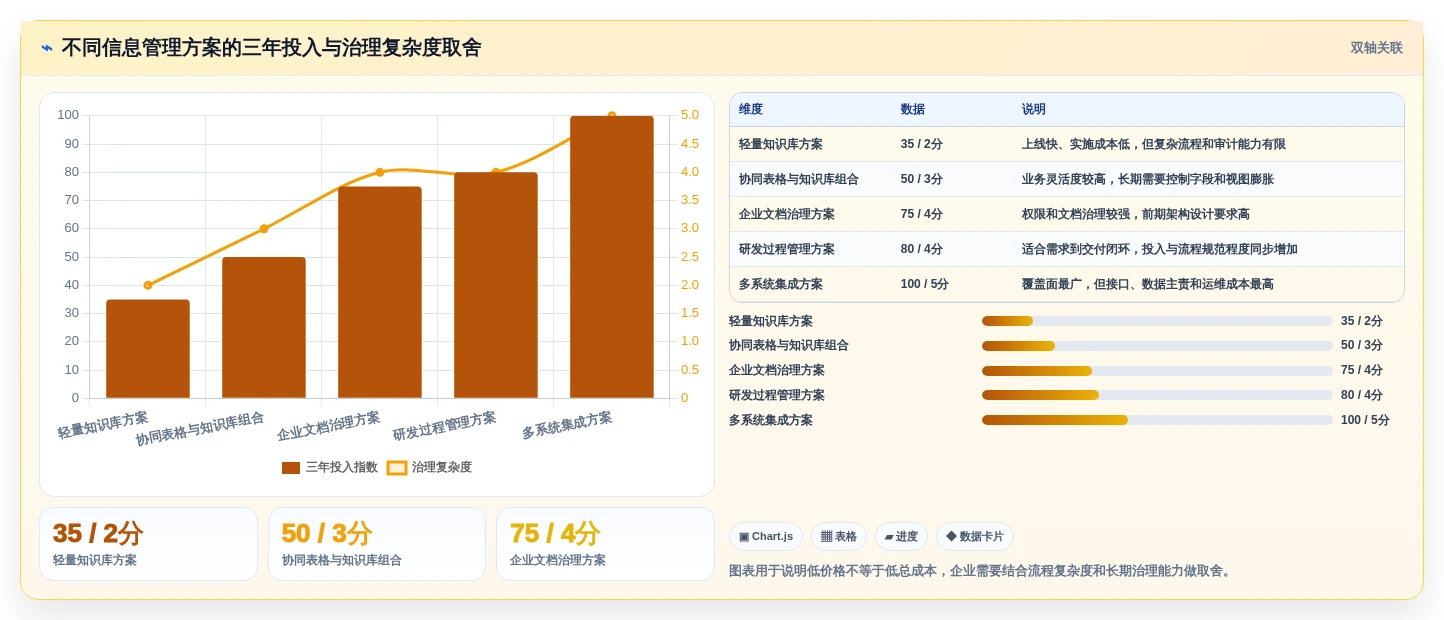Click the description starting with 业务灵活度较高
The width and height of the screenshot is (1444, 620).
point(1148,180)
